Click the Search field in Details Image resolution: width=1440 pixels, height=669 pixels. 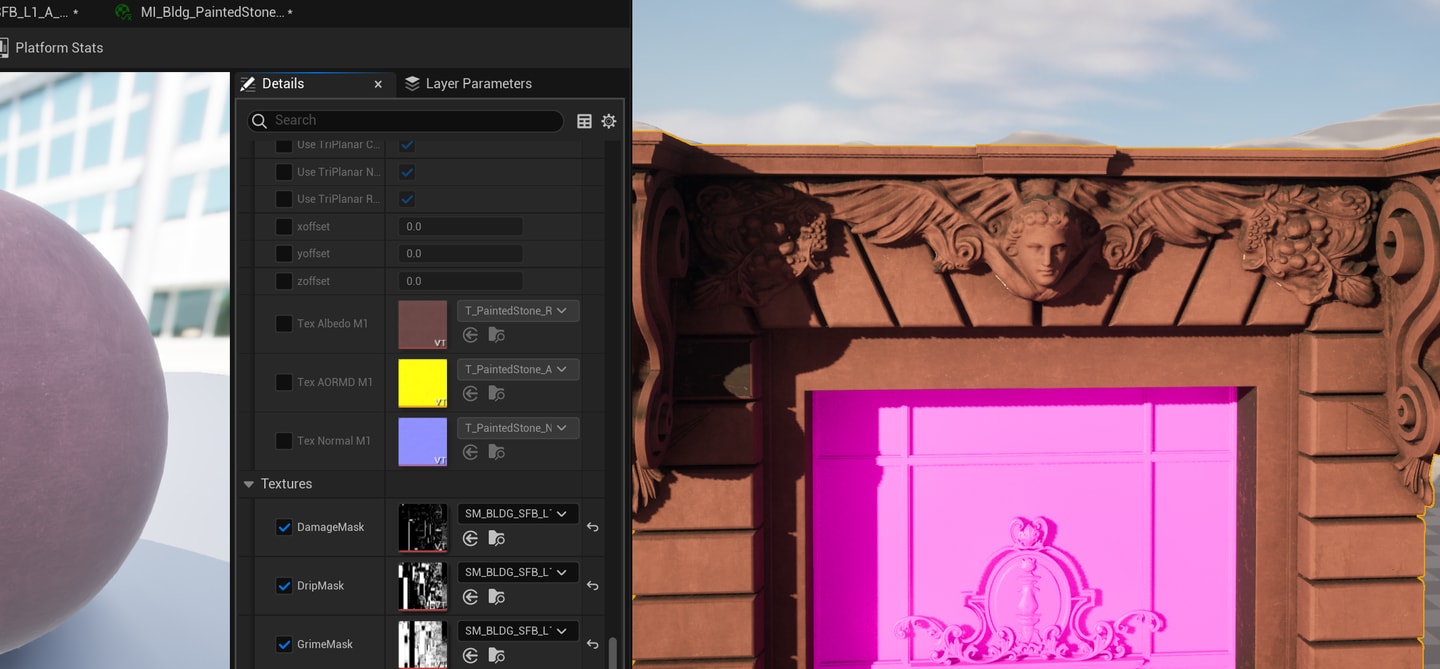coord(405,120)
